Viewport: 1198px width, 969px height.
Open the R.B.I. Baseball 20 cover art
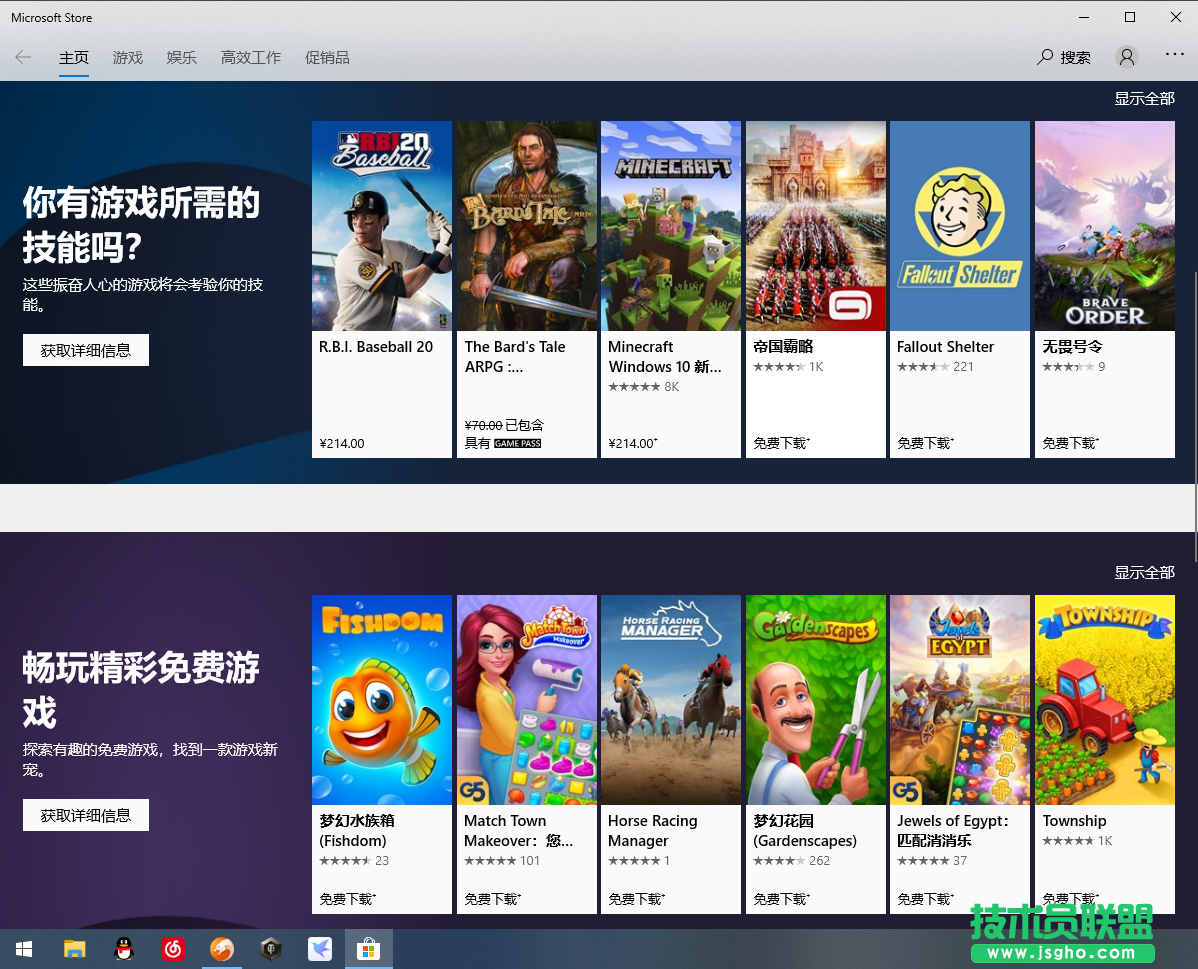[x=382, y=225]
